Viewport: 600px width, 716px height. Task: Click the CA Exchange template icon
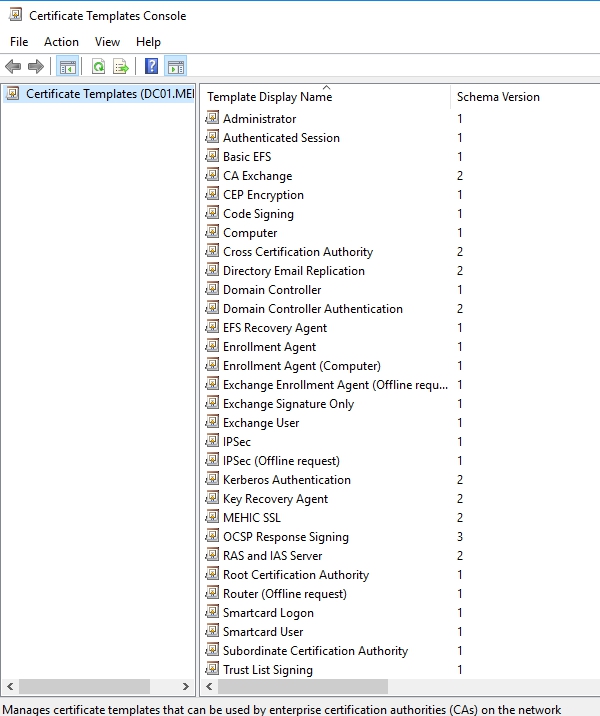coord(212,175)
